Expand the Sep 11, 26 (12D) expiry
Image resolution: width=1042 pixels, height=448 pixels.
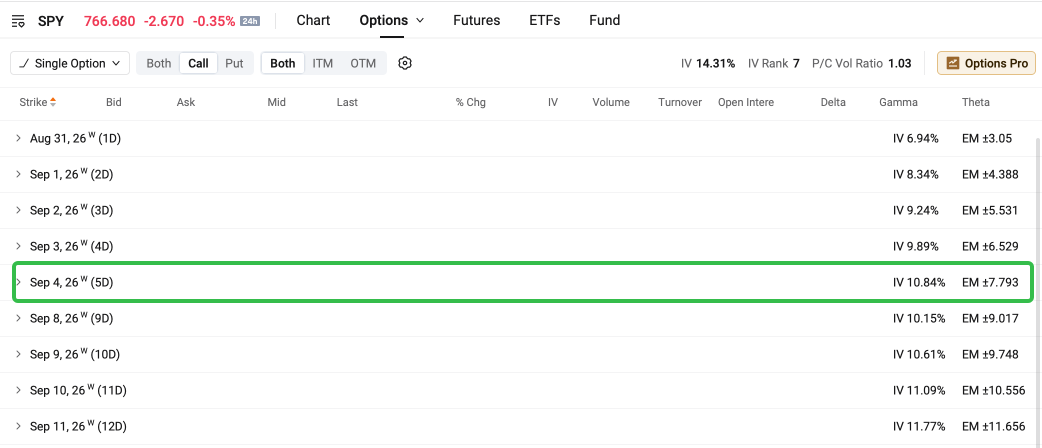19,426
